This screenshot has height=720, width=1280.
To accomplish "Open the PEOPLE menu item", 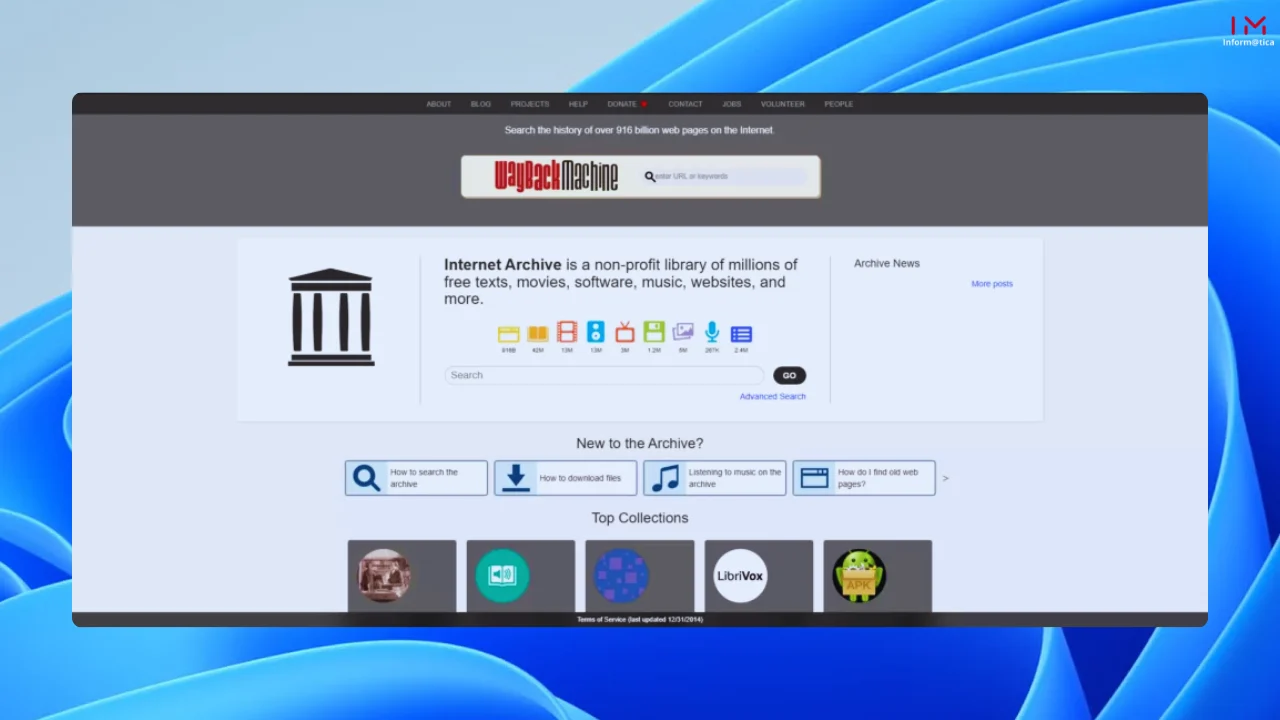I will (839, 104).
